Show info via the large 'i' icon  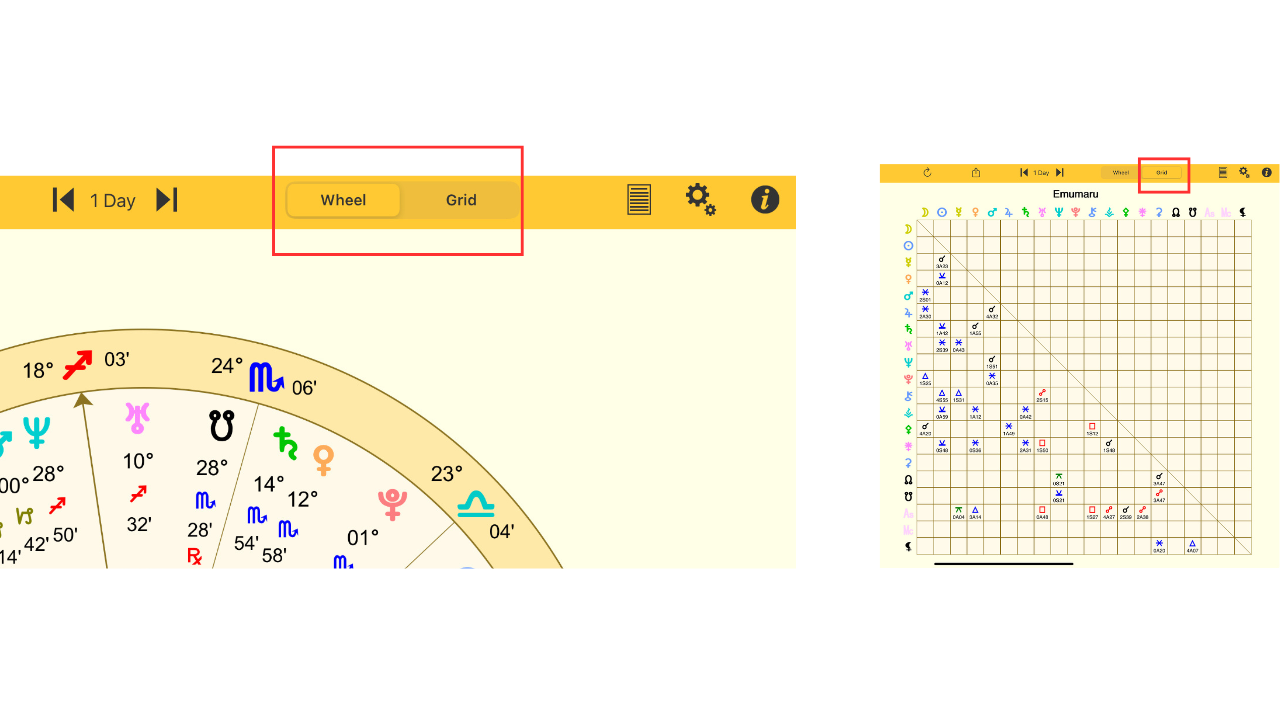click(765, 200)
